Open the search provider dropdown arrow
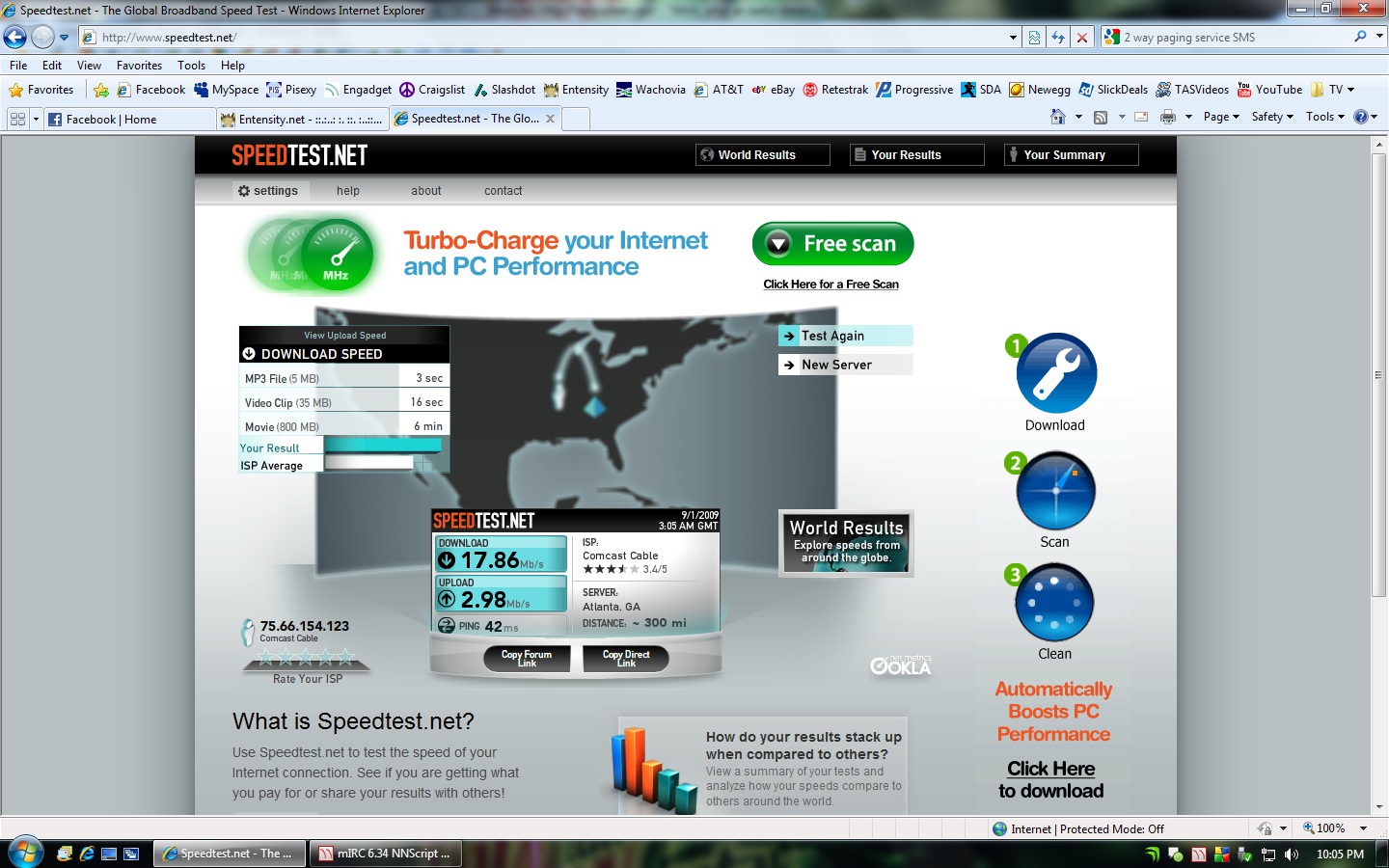1389x868 pixels. 1379,37
